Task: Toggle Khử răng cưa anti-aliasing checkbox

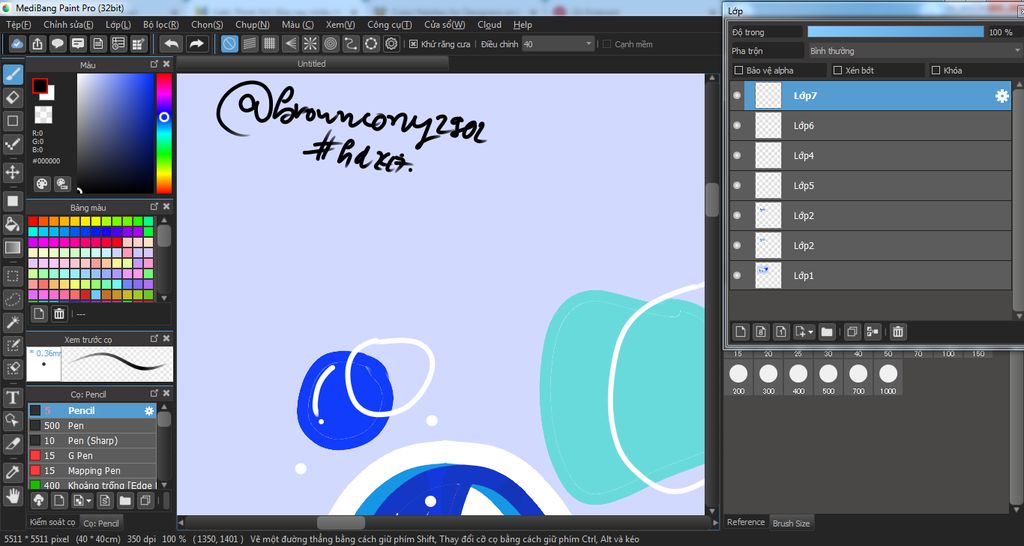Action: click(x=413, y=44)
